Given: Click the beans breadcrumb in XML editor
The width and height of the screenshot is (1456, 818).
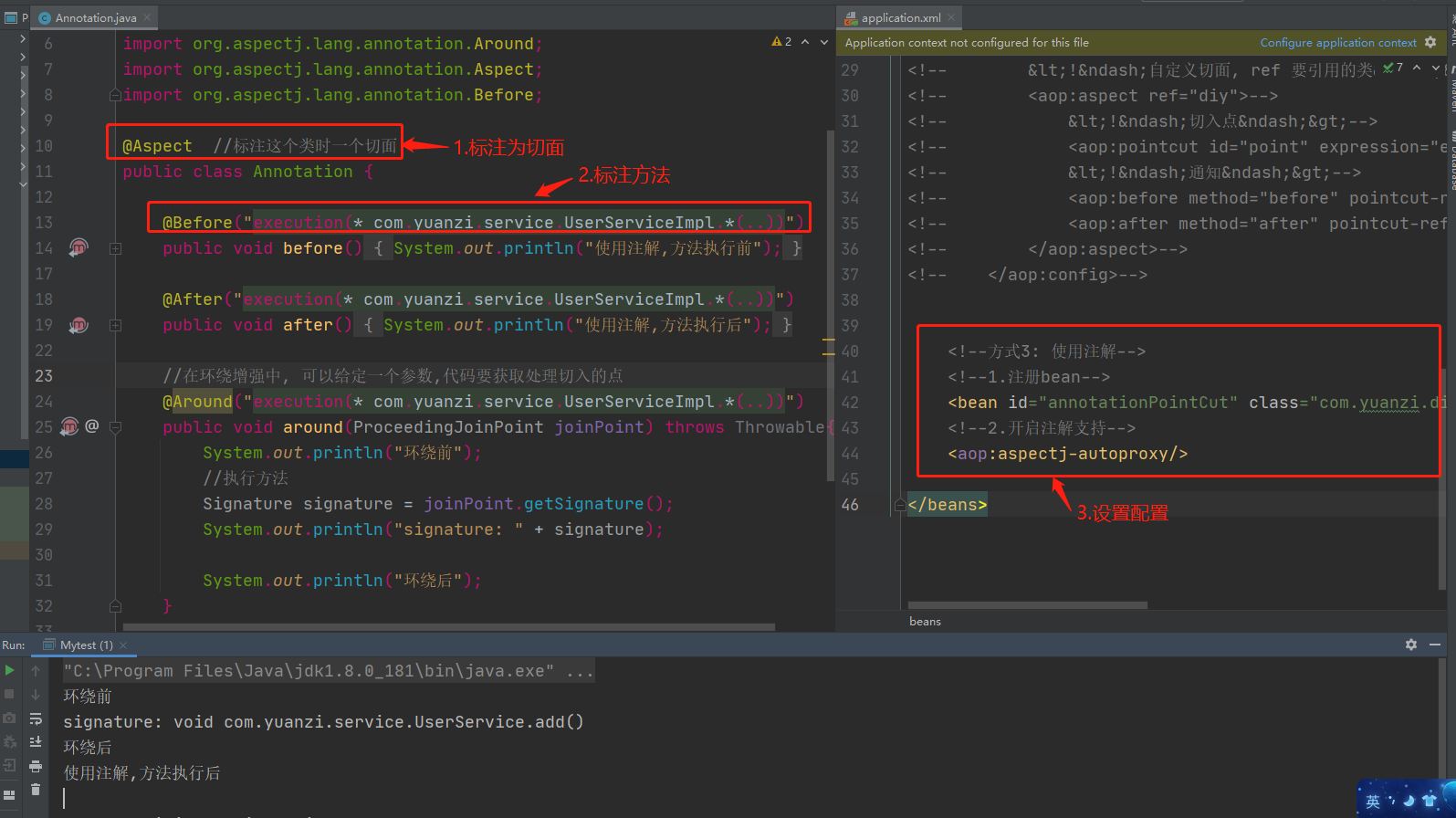Looking at the screenshot, I should click(925, 622).
